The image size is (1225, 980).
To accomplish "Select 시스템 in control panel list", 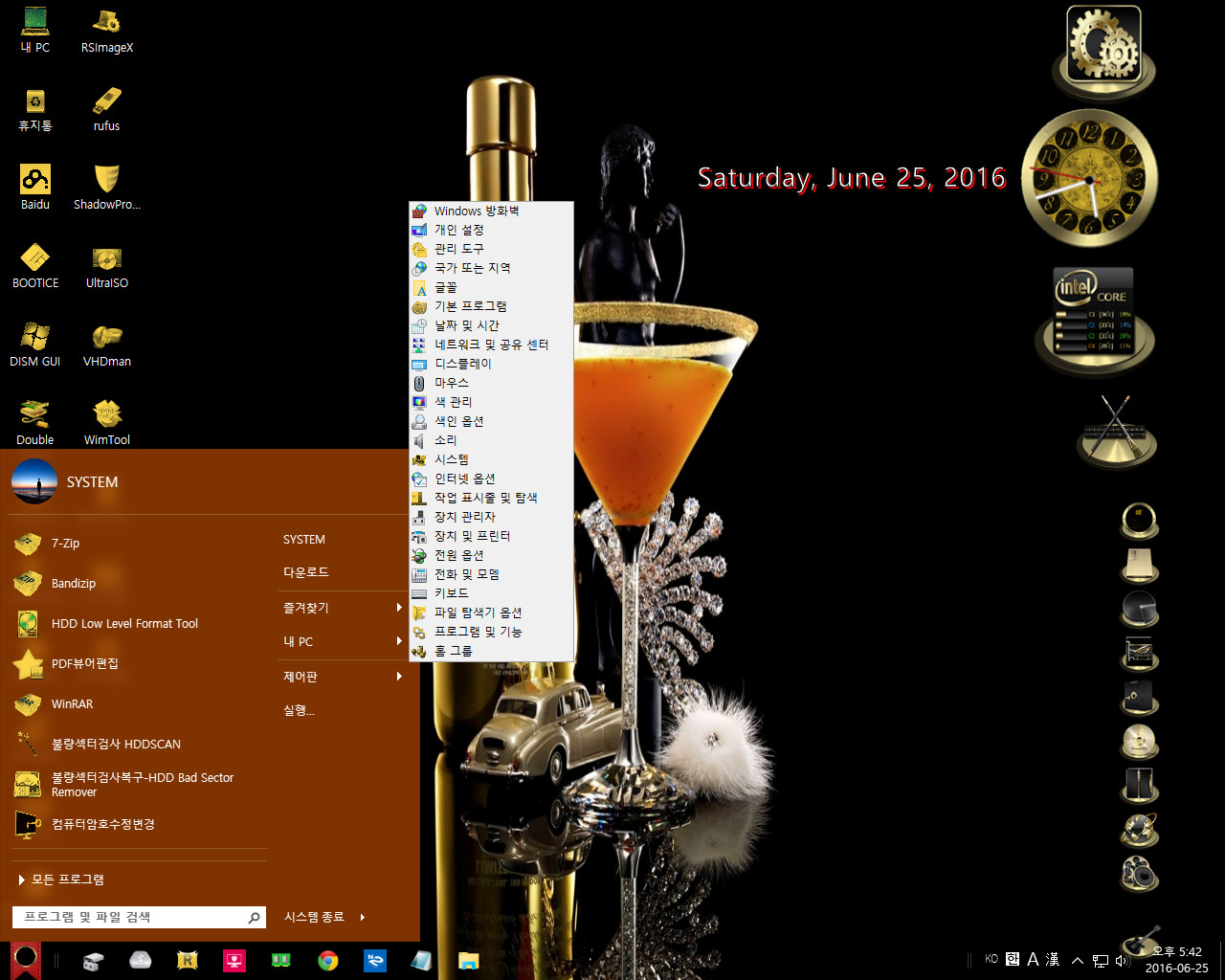I will [x=491, y=459].
